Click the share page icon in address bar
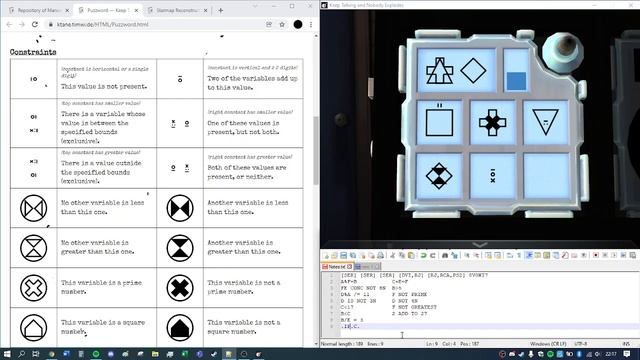Image resolution: width=640 pixels, height=360 pixels. click(x=269, y=24)
